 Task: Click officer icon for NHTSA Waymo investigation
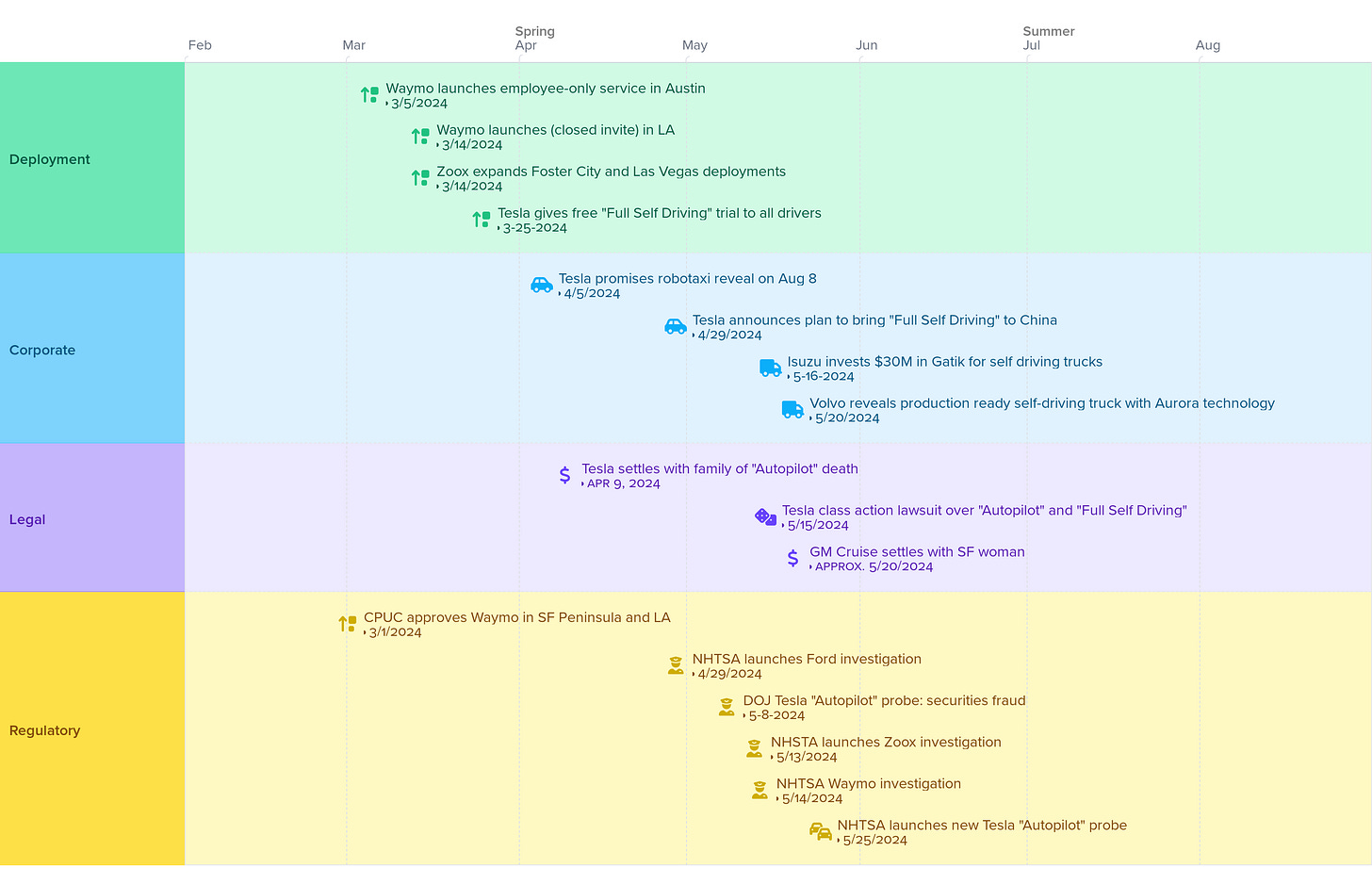(x=759, y=790)
